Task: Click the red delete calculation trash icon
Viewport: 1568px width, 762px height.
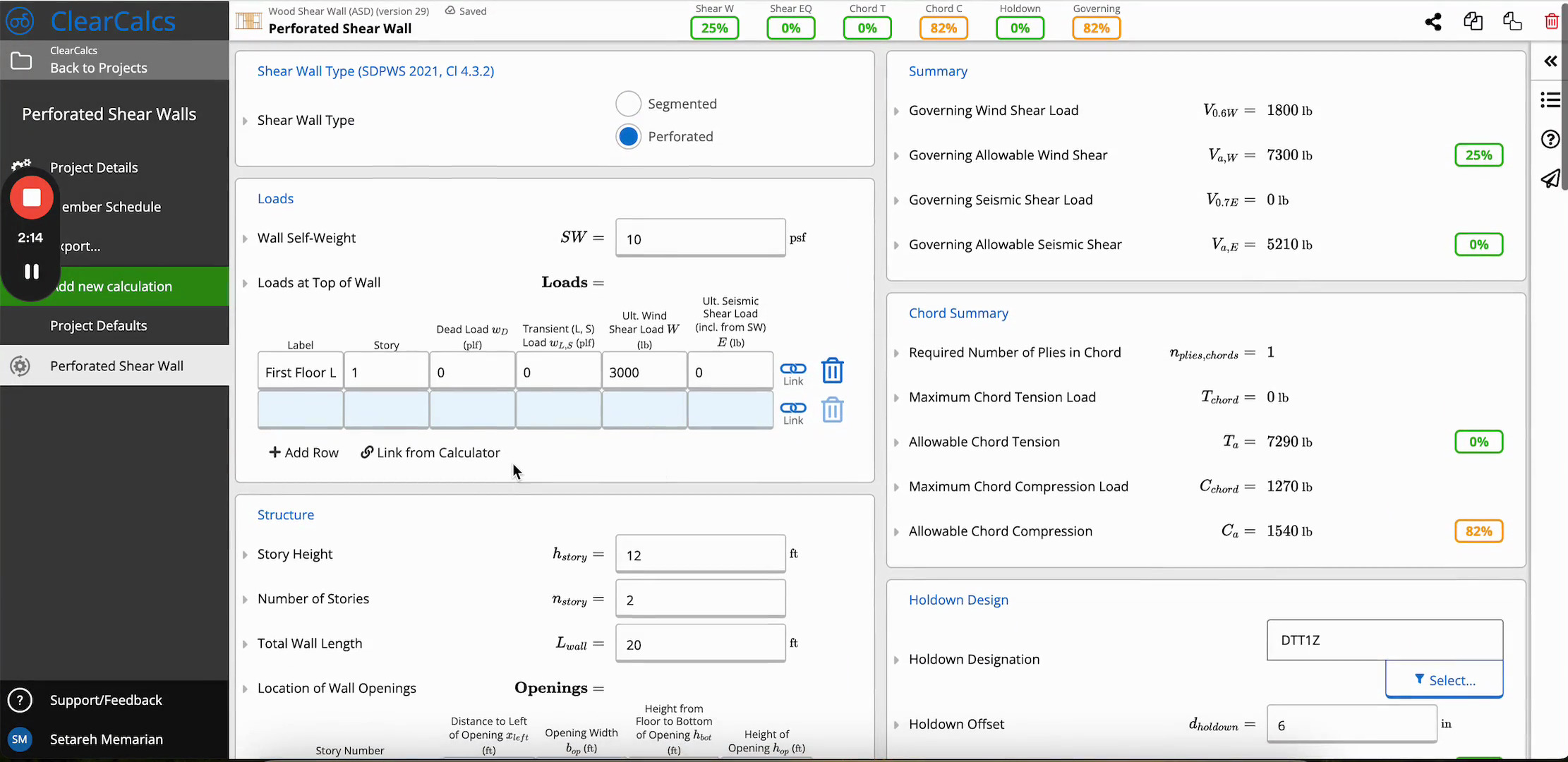Action: [1552, 22]
